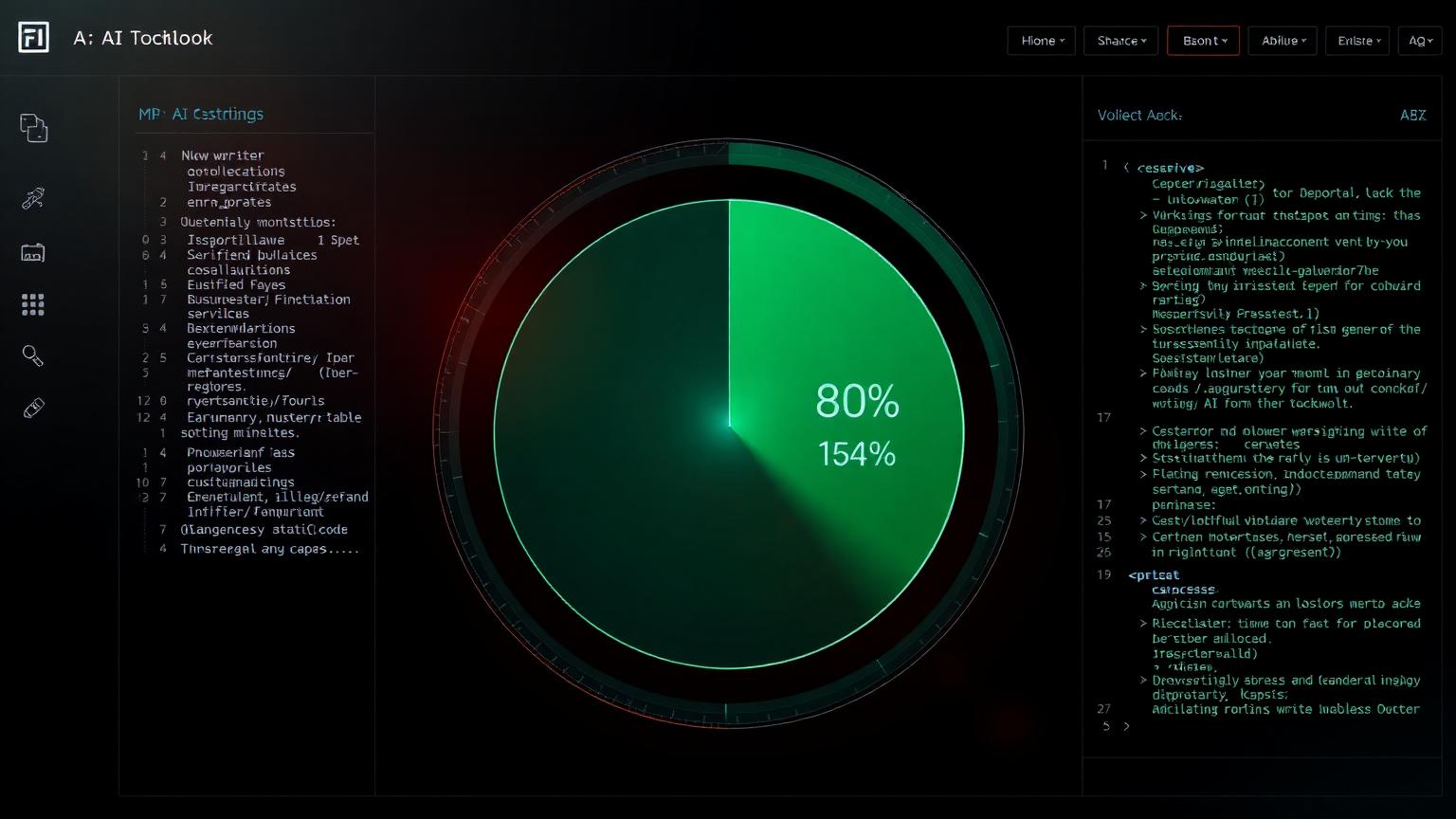1456x819 pixels.
Task: Click '1 Spet' in the Issportlllawe row
Action: [338, 240]
